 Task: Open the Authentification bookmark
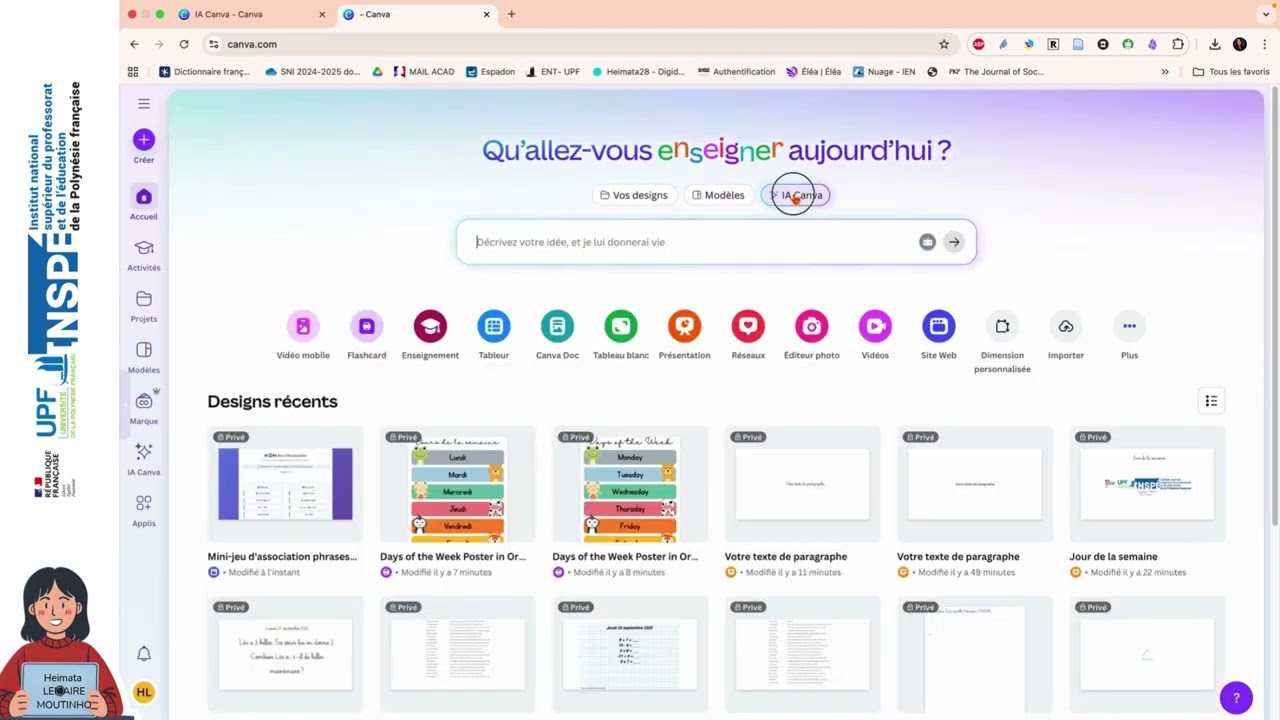point(736,72)
